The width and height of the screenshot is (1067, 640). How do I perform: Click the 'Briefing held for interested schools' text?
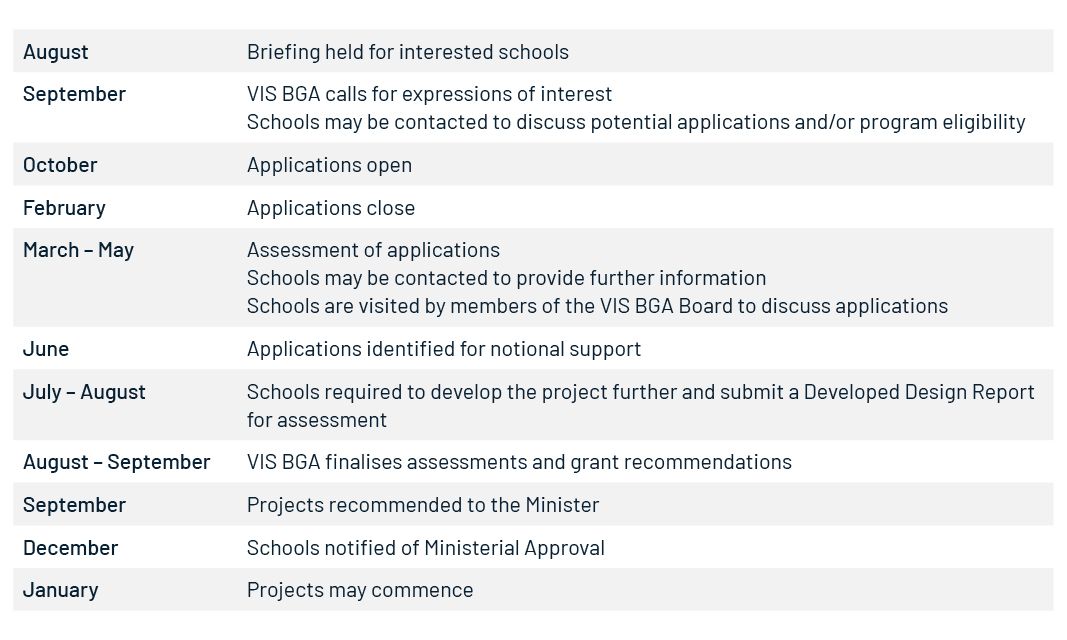click(x=407, y=52)
